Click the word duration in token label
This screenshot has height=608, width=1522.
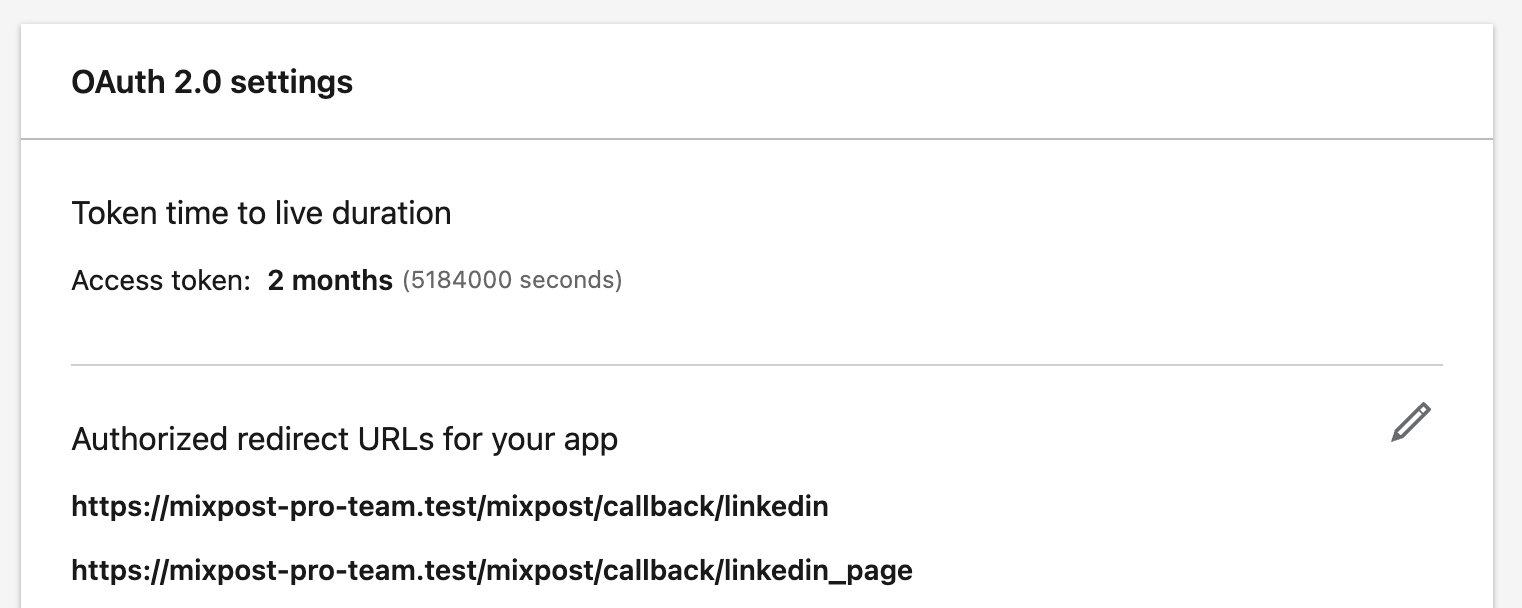point(392,213)
